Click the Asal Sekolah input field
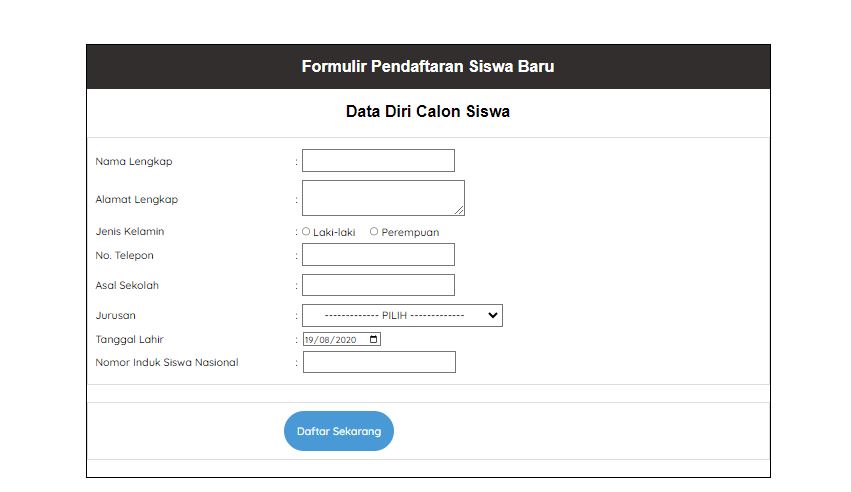 pyautogui.click(x=378, y=285)
